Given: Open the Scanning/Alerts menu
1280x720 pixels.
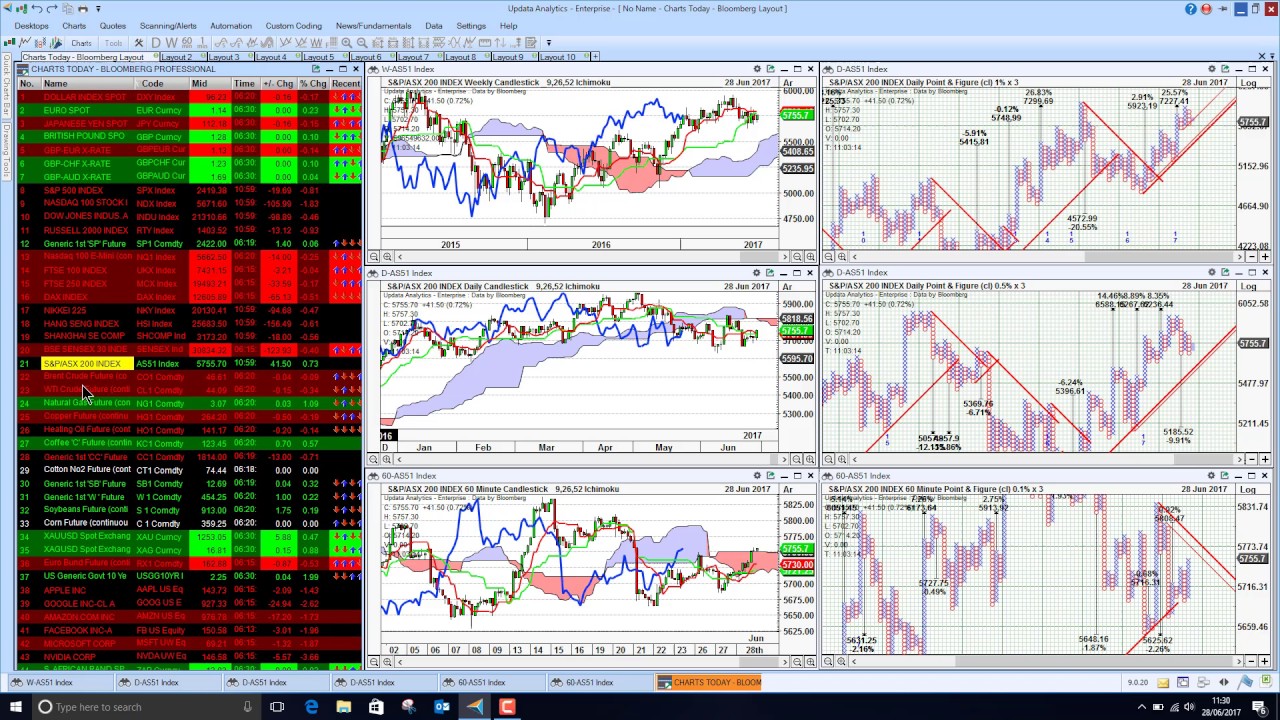Looking at the screenshot, I should coord(168,26).
